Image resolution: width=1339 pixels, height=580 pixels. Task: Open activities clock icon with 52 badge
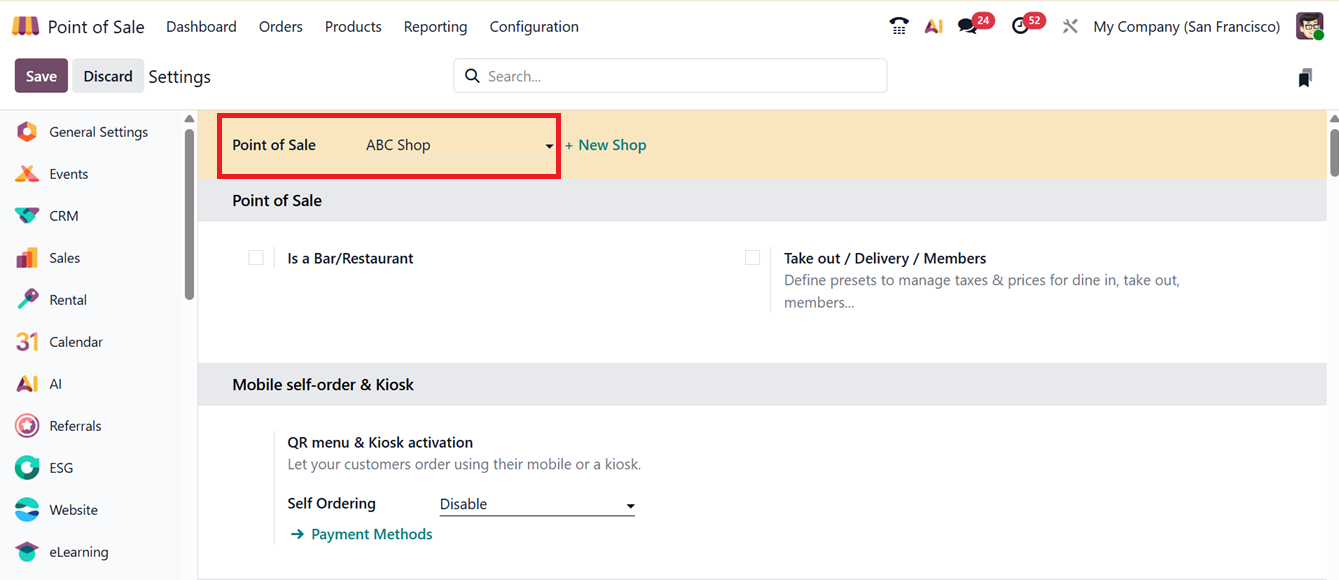(x=1021, y=27)
